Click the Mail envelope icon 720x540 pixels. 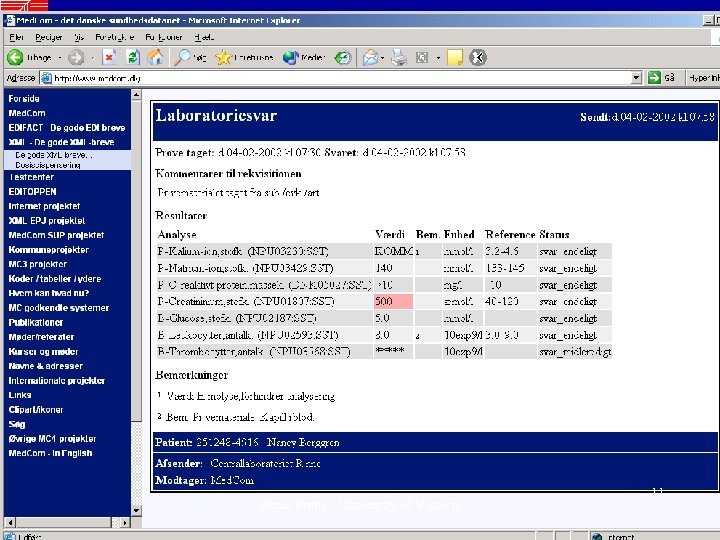click(370, 57)
